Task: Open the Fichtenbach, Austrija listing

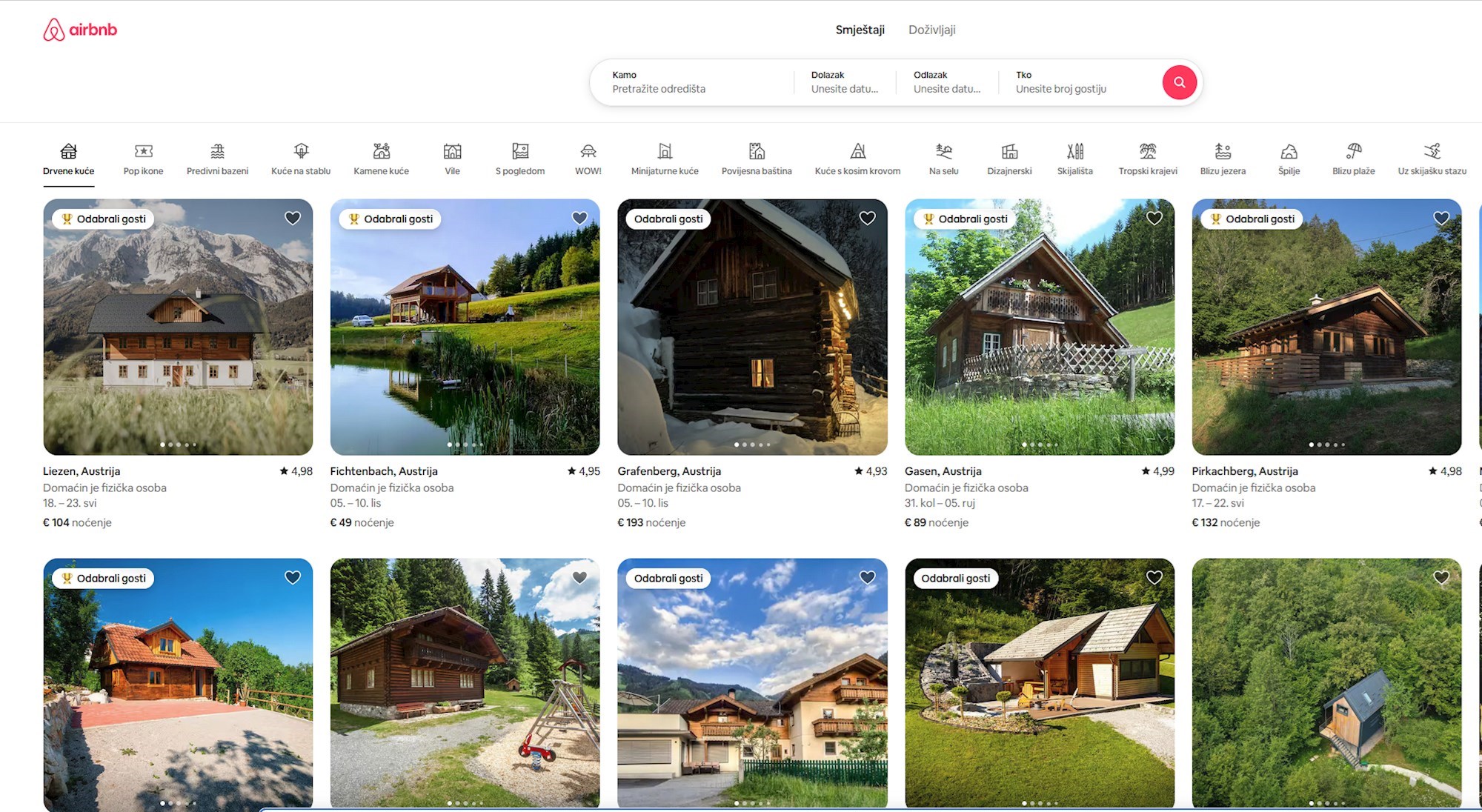Action: [x=465, y=327]
